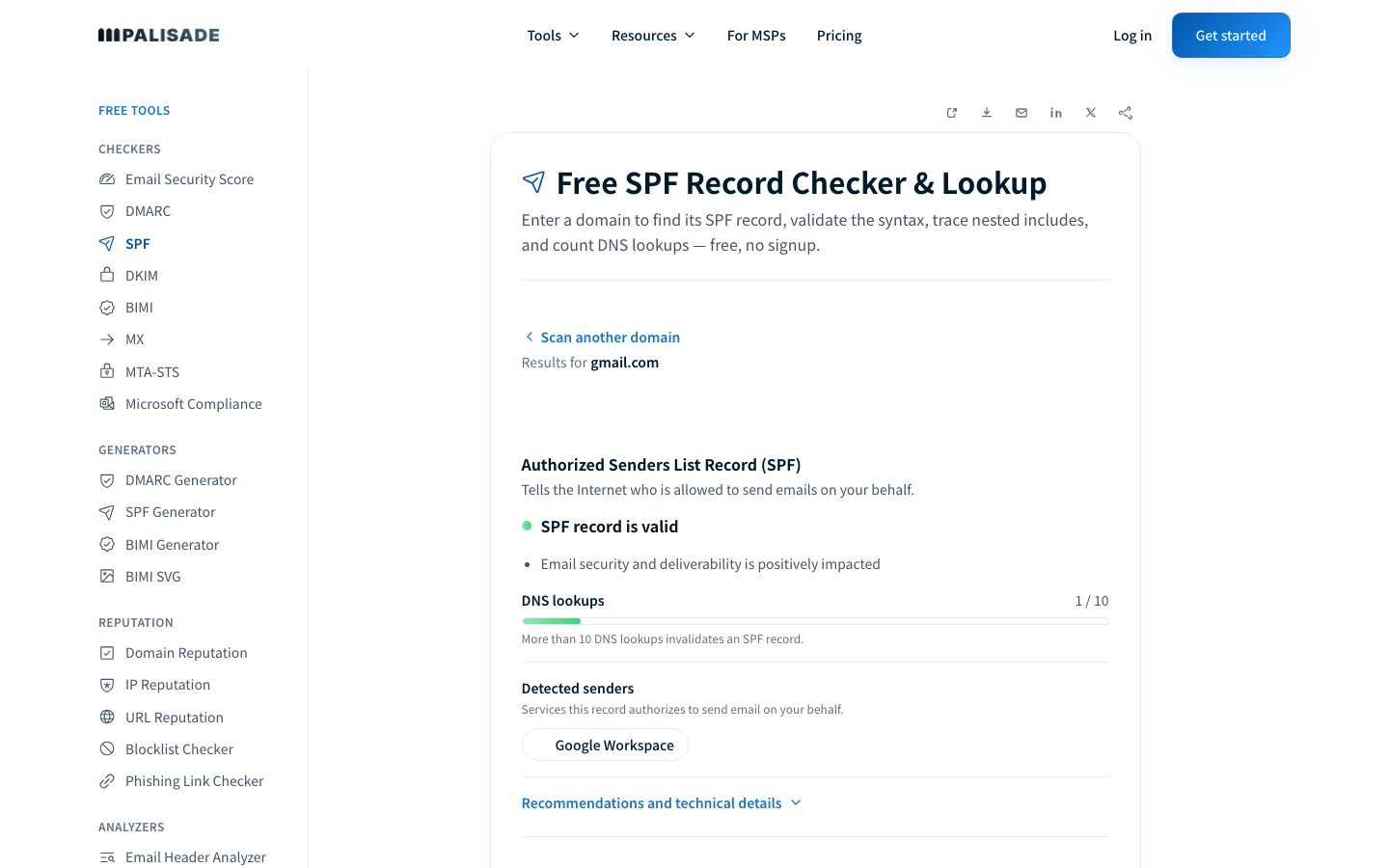Open the BIMI checker link

coord(139,308)
